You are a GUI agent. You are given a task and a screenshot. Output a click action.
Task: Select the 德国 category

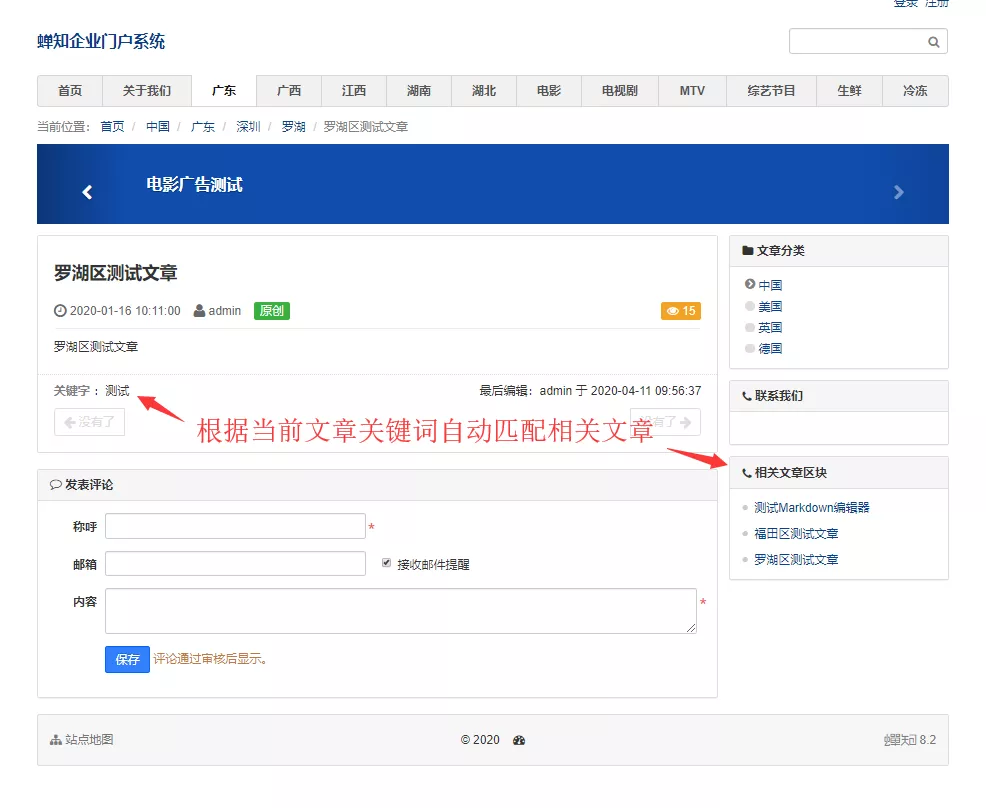[x=769, y=348]
